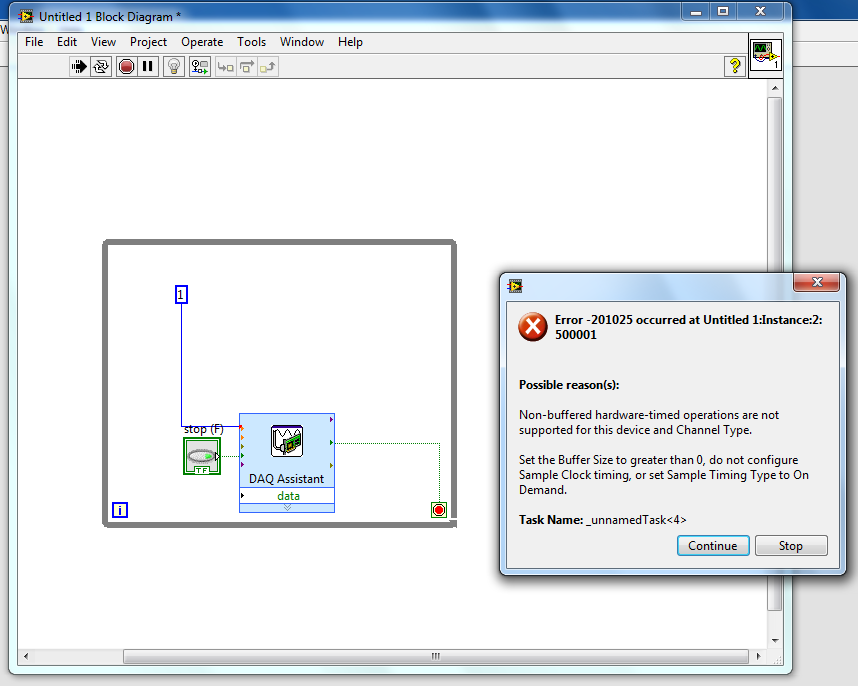
Task: Click the 'Task Name: _unnamedTask<4>' text
Action: [x=602, y=520]
